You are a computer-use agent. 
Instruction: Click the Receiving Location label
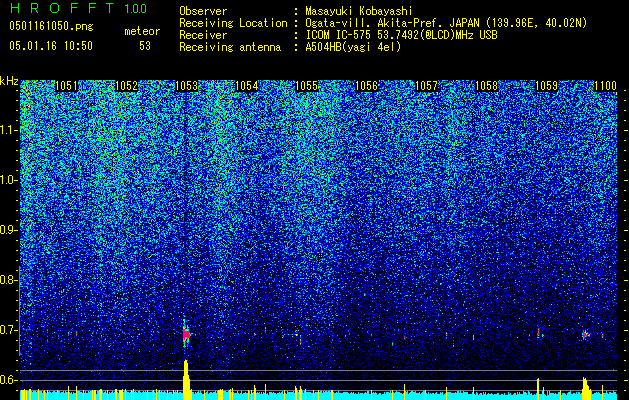233,23
